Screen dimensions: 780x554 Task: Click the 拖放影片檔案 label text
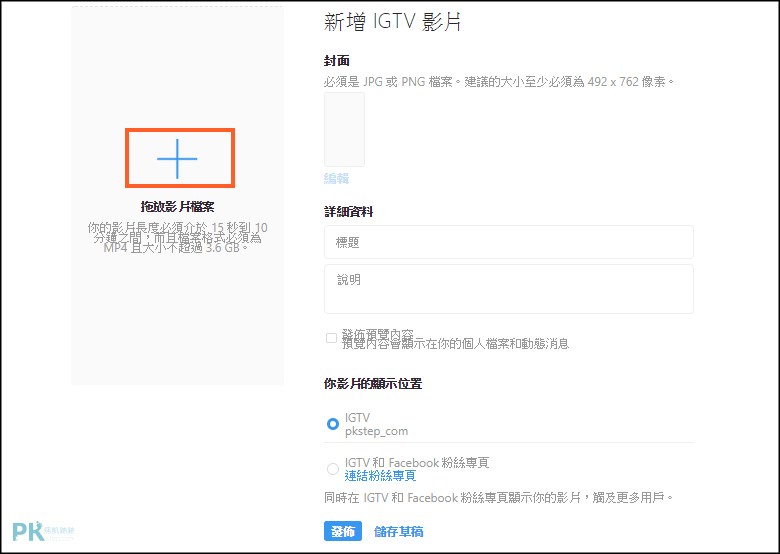[x=177, y=207]
